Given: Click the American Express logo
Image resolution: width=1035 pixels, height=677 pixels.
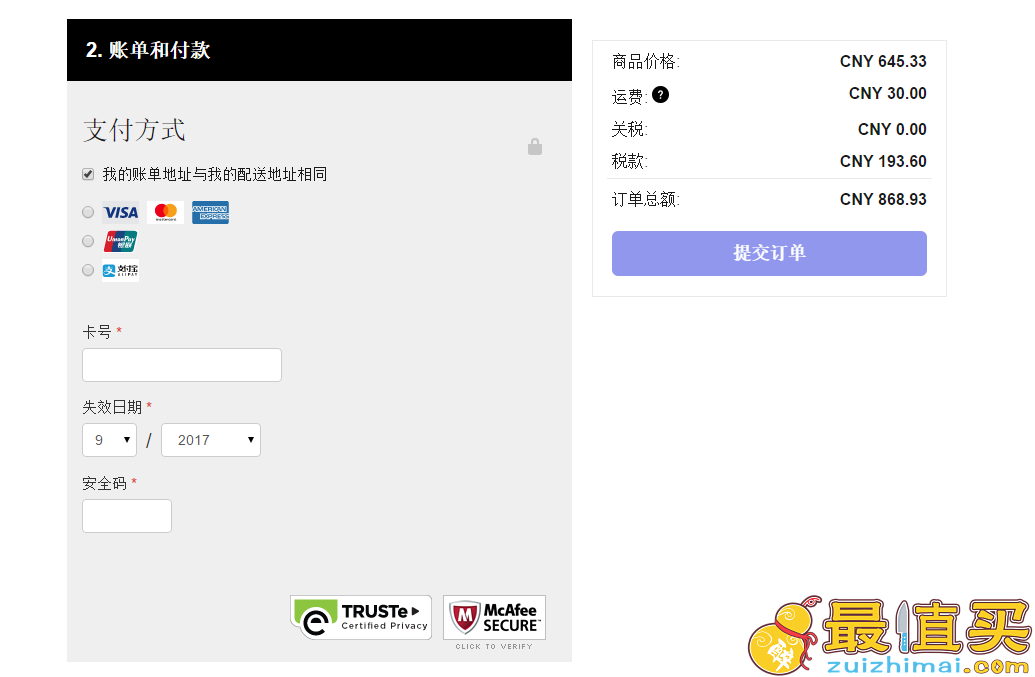Looking at the screenshot, I should click(x=211, y=212).
